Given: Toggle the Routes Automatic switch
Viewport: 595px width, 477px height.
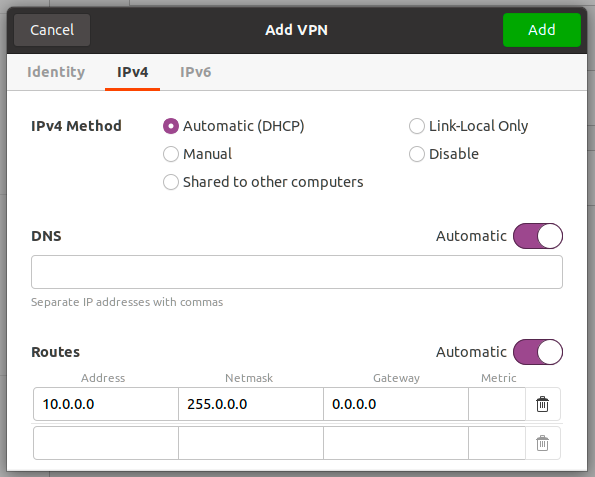Looking at the screenshot, I should [538, 352].
